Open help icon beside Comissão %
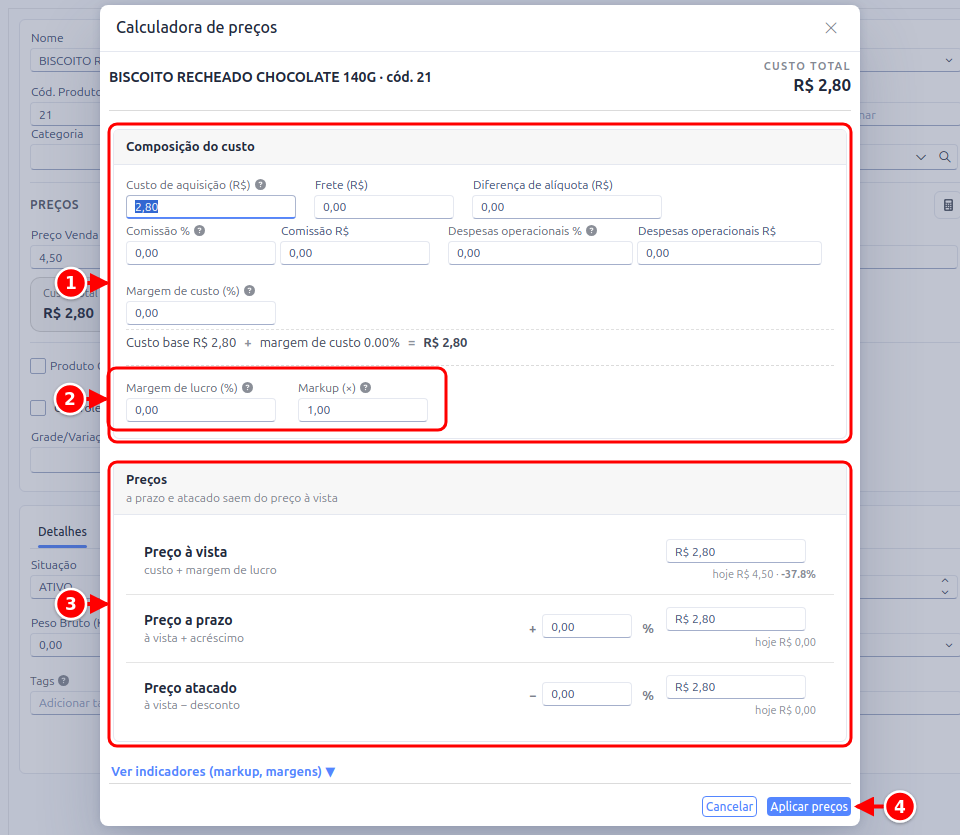This screenshot has width=960, height=835. [x=200, y=231]
